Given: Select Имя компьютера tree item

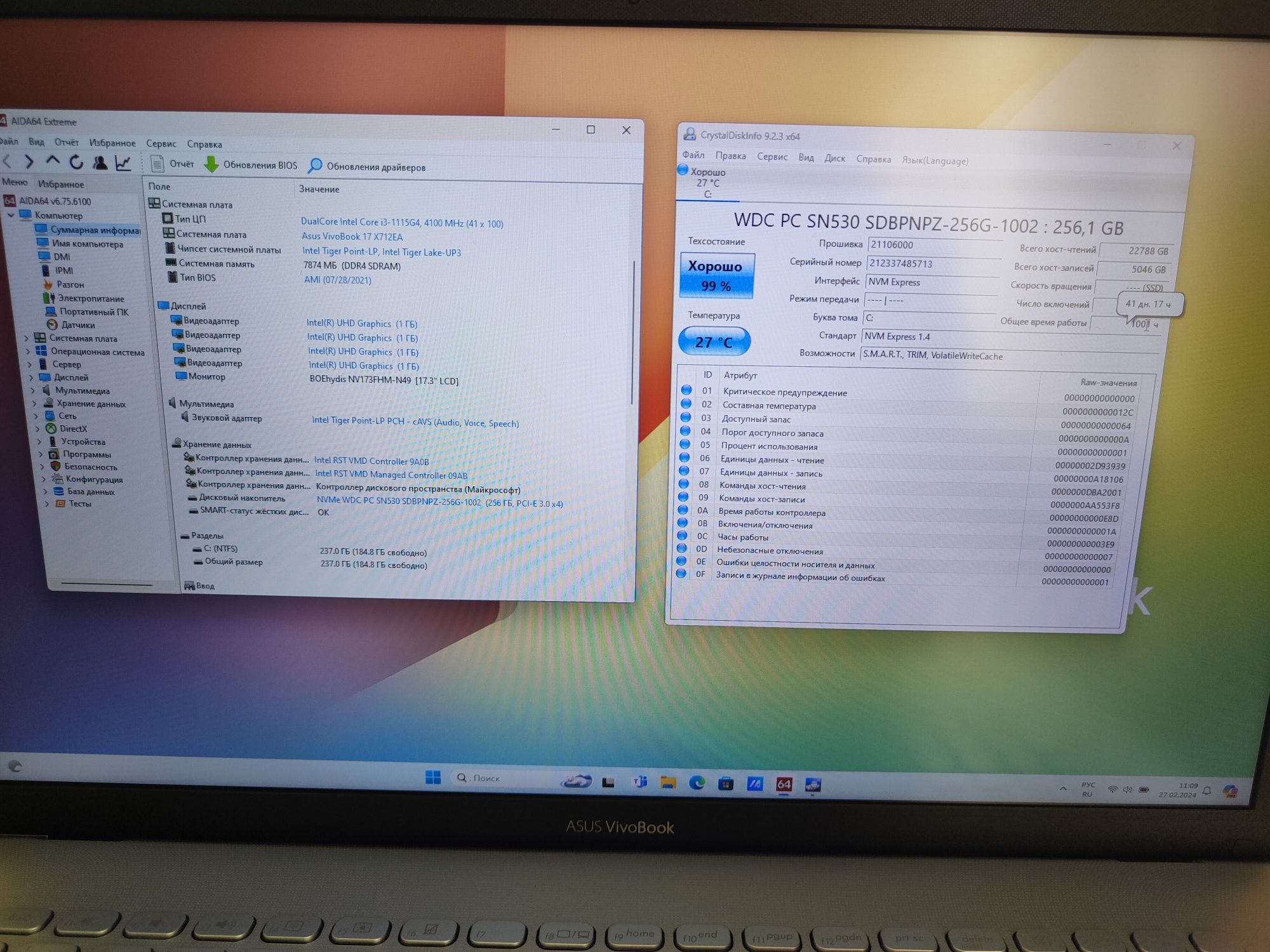Looking at the screenshot, I should [81, 244].
